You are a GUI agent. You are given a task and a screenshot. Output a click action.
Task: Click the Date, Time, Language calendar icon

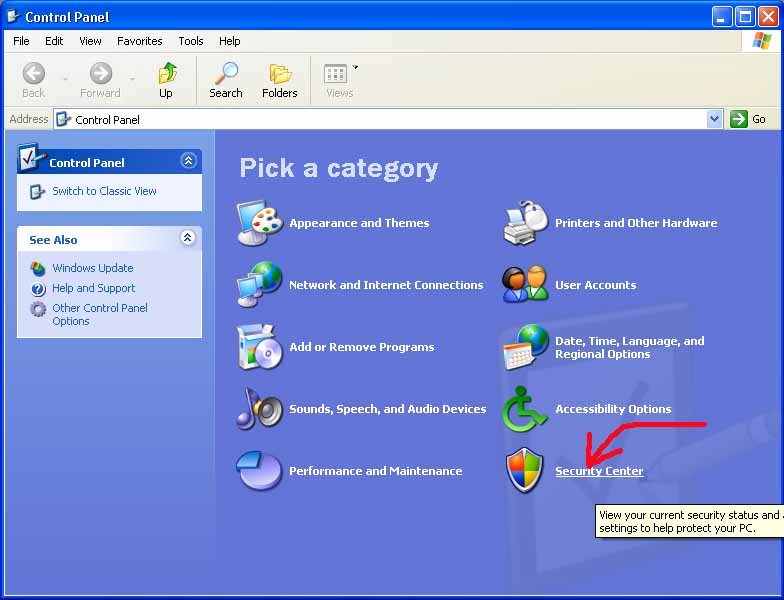point(526,346)
